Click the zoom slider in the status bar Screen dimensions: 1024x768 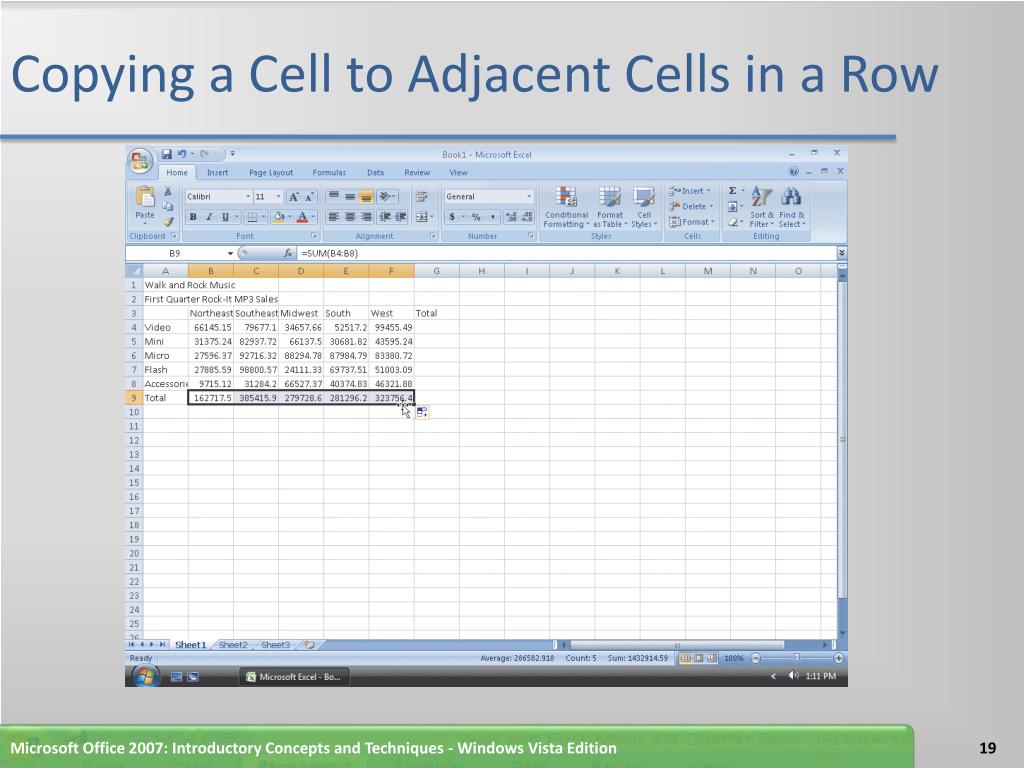(x=797, y=658)
